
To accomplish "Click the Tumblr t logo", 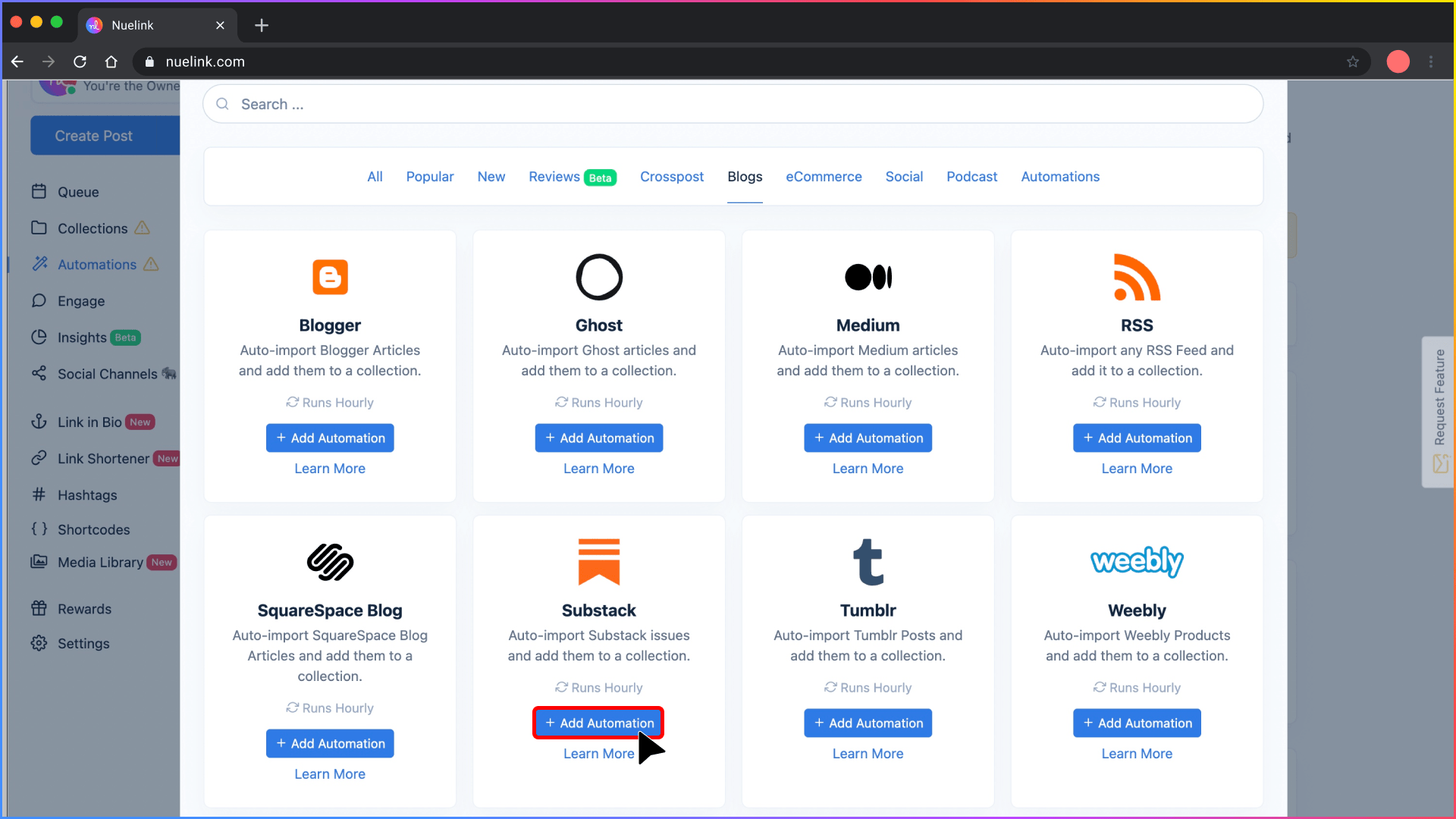I will click(x=868, y=563).
